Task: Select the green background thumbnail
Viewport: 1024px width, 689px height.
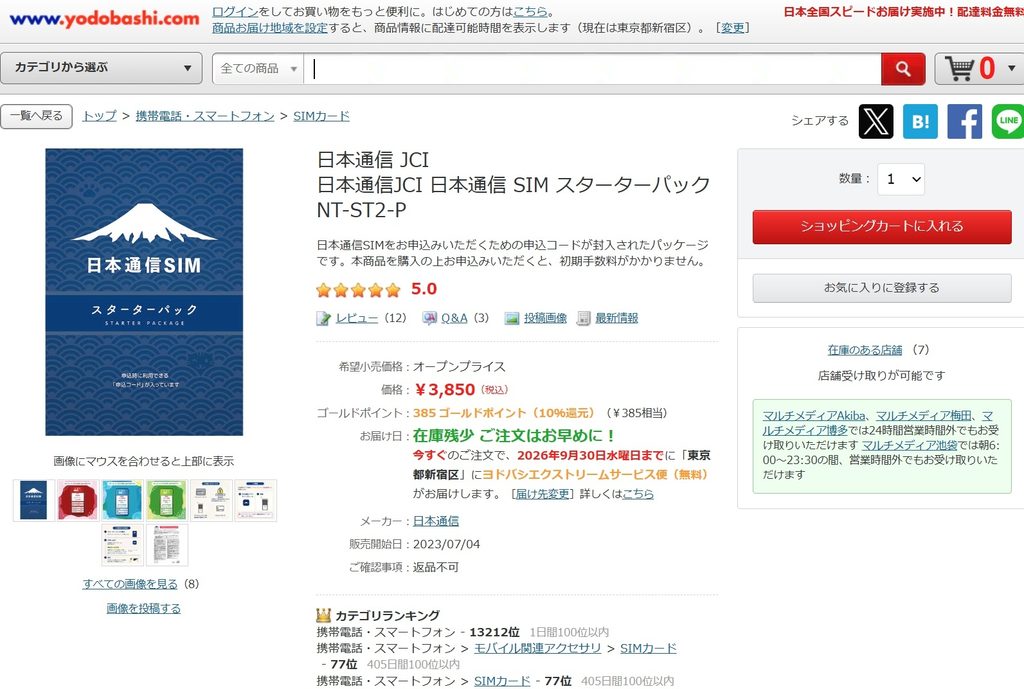Action: [167, 500]
